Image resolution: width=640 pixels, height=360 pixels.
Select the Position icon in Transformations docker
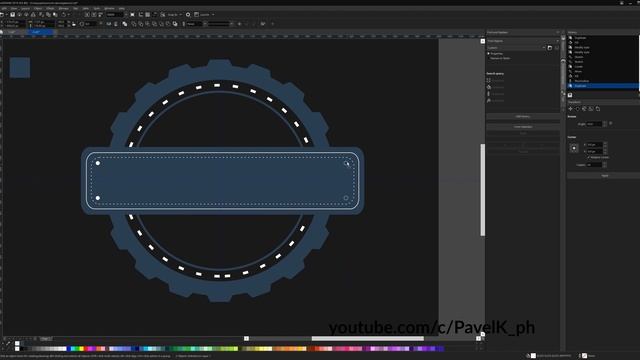pyautogui.click(x=571, y=109)
